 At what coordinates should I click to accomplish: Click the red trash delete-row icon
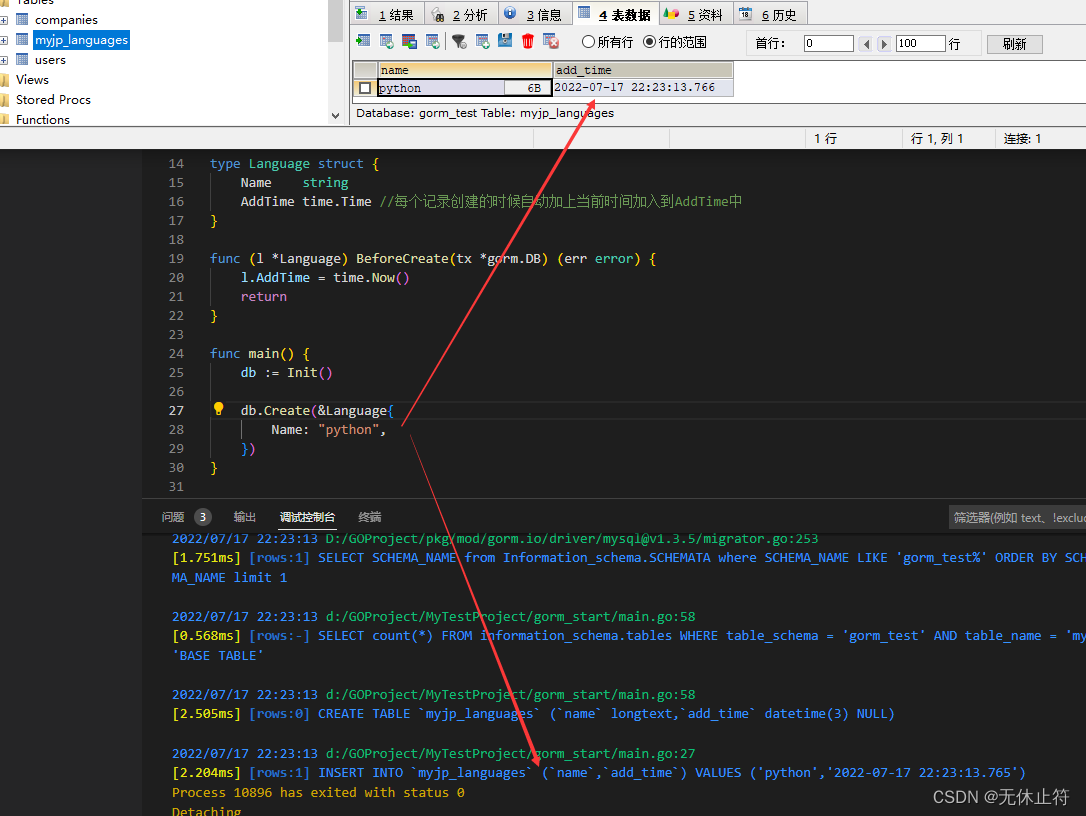coord(528,42)
